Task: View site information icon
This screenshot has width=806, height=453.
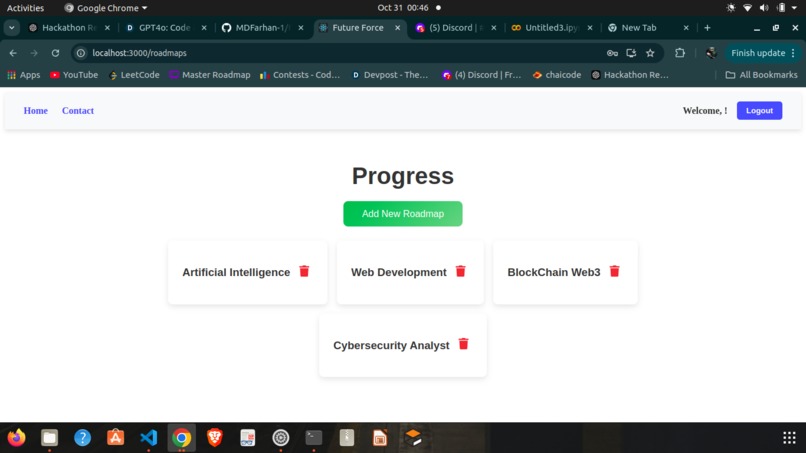Action: [81, 53]
